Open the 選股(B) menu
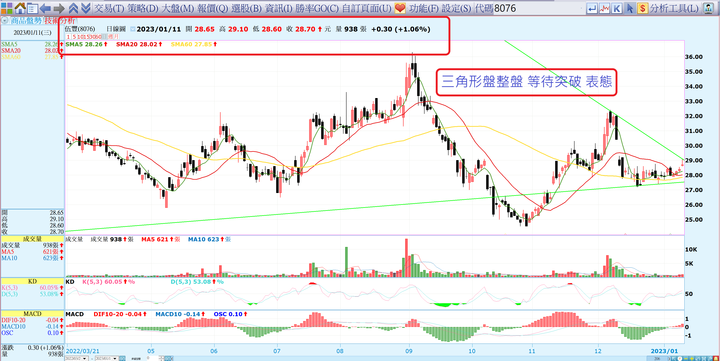Screen dimensions: 720x361 coord(247,8)
